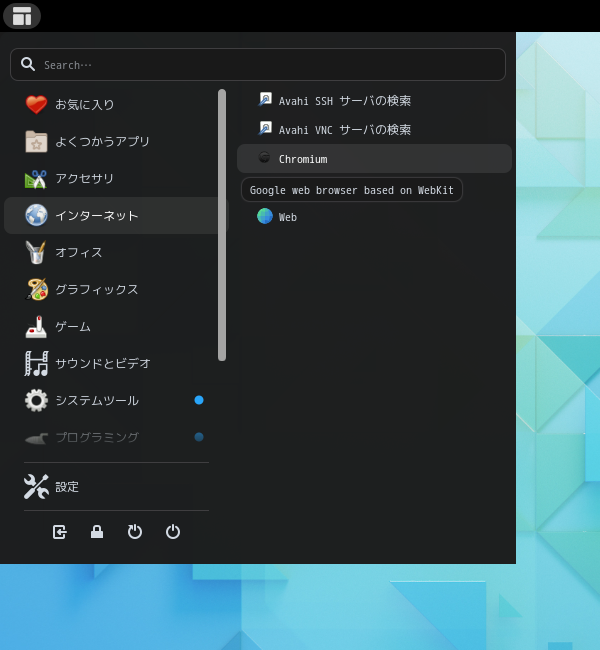Click the category list vertical scrollbar
The height and width of the screenshot is (650, 600).
[x=222, y=225]
